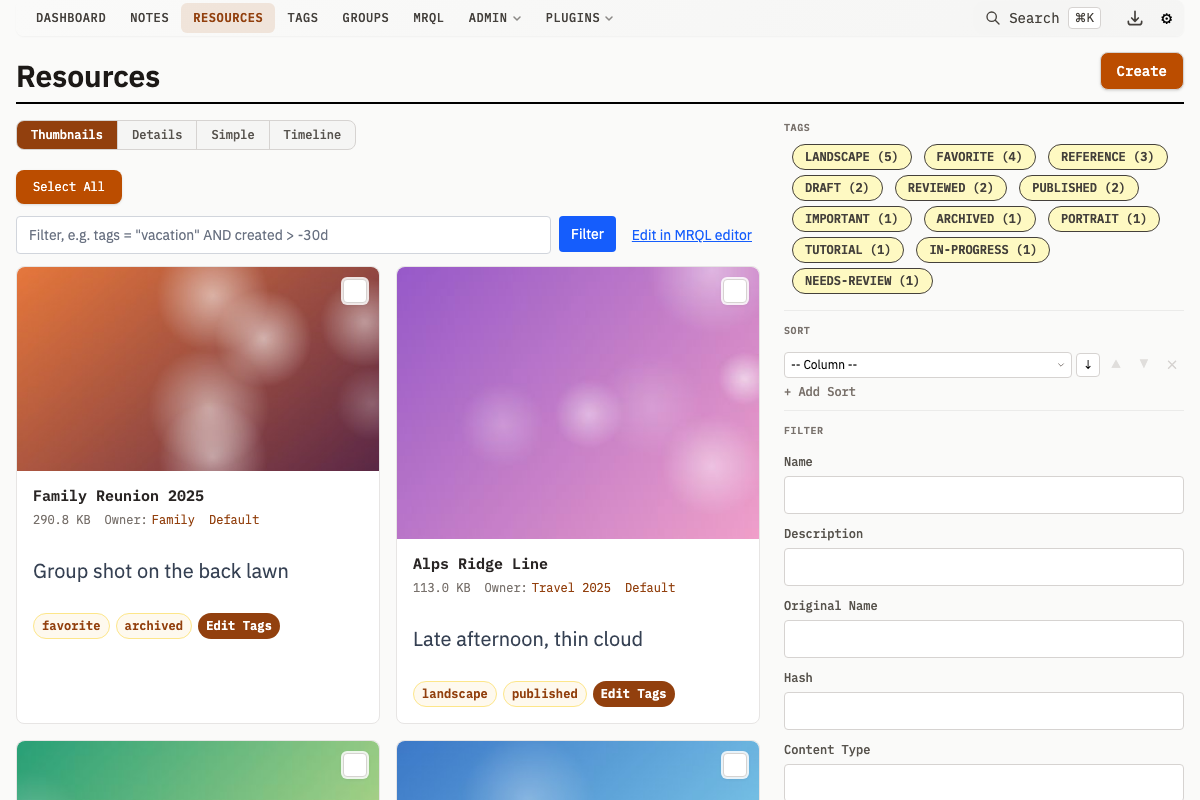Click the landscape tag on Alps Ridge Line
1200x800 pixels.
(x=455, y=694)
